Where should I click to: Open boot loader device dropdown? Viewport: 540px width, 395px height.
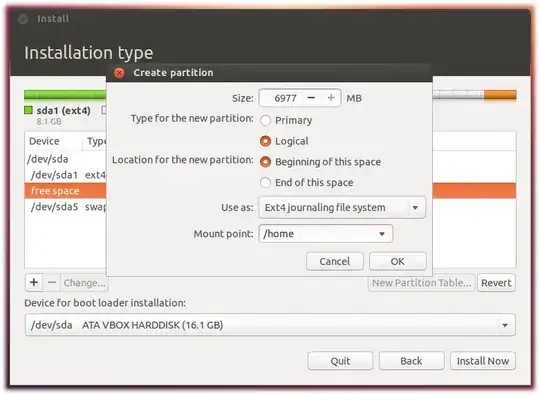point(270,325)
